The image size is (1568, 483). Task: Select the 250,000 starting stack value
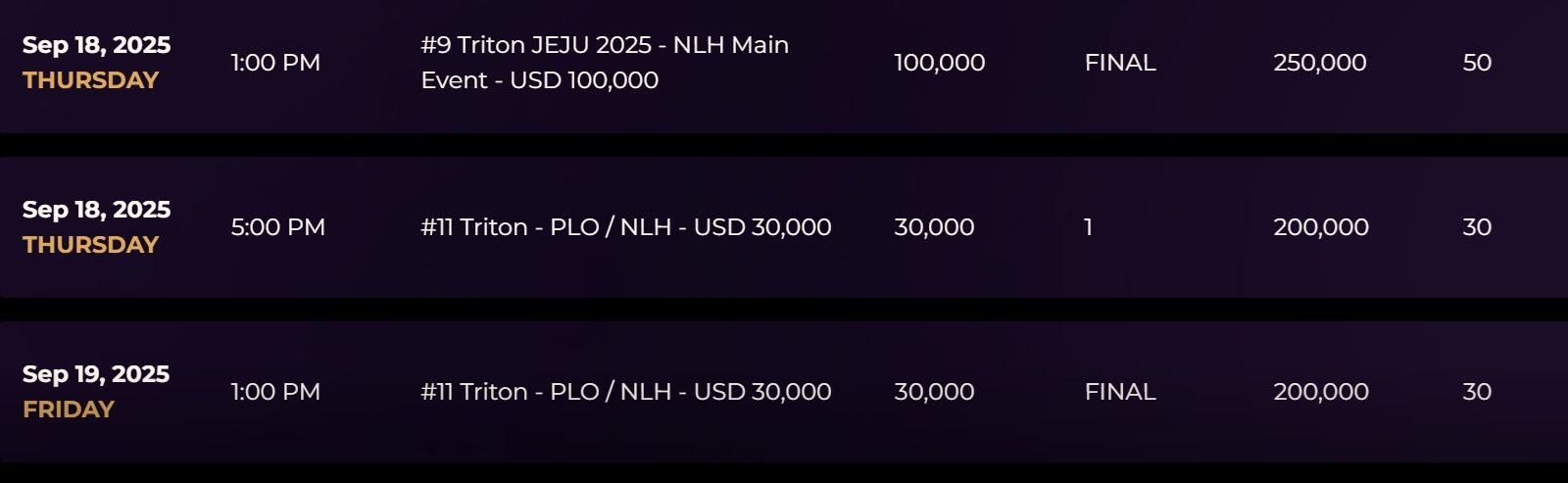click(x=1319, y=63)
